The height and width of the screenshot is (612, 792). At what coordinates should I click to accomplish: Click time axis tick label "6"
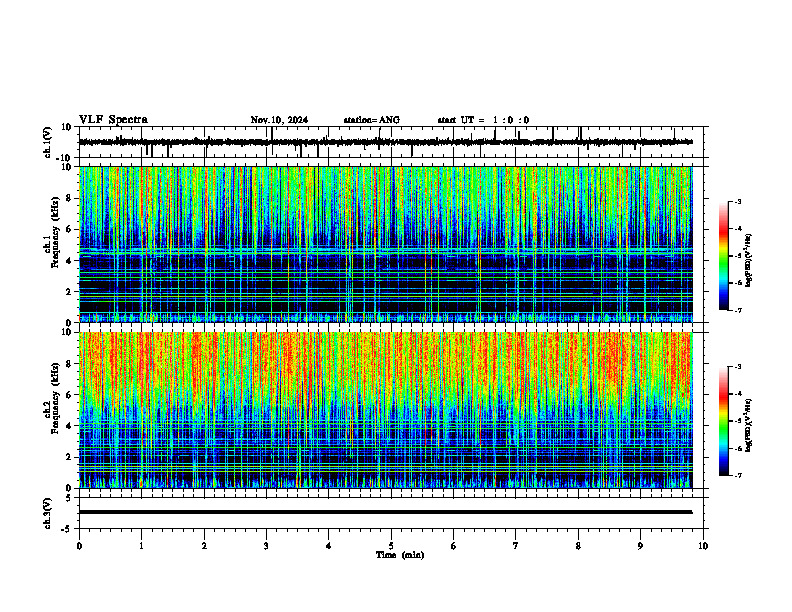(x=454, y=546)
